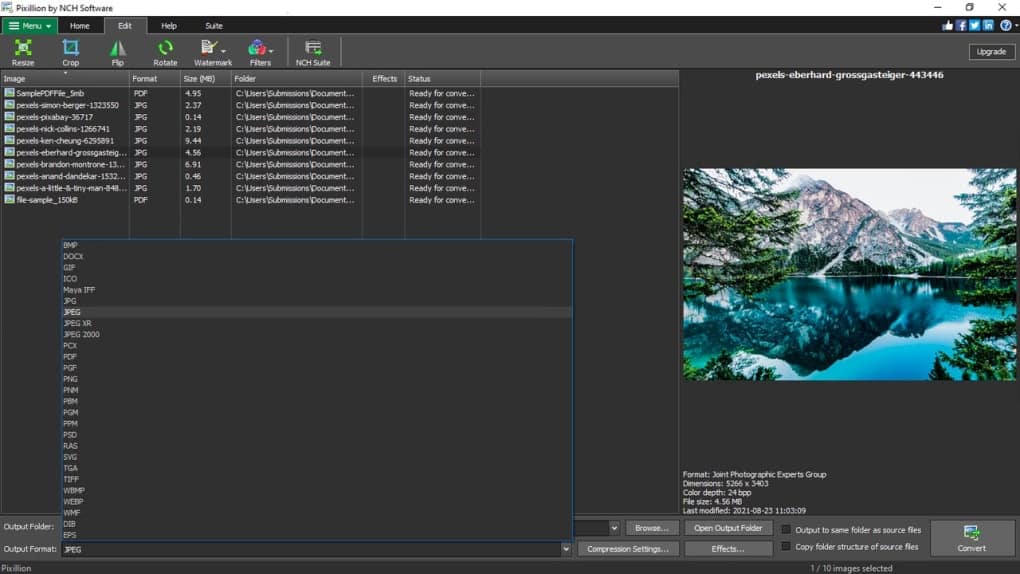
Task: Choose PNG from the format list
Action: pos(70,379)
